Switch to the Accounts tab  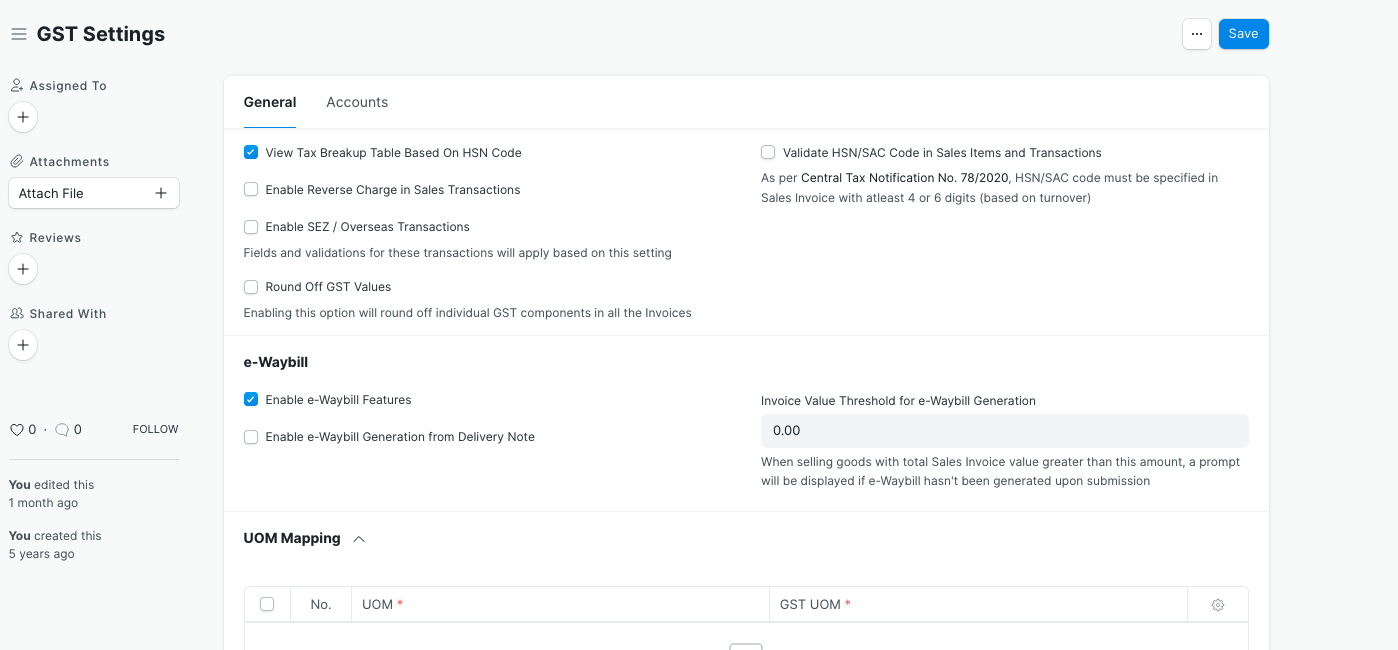pyautogui.click(x=357, y=102)
